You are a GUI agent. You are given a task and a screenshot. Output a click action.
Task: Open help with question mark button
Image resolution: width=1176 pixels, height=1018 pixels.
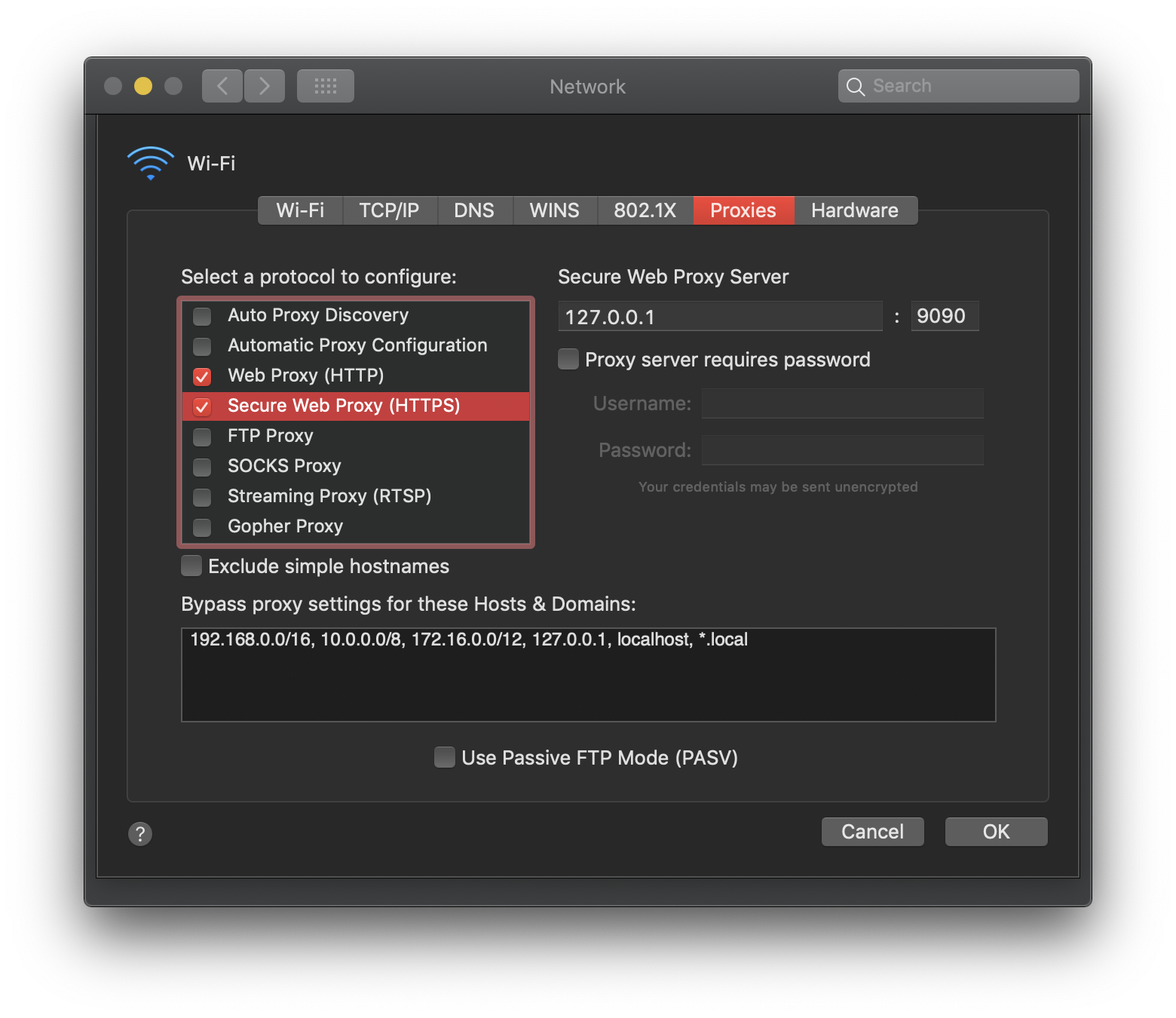(x=140, y=833)
